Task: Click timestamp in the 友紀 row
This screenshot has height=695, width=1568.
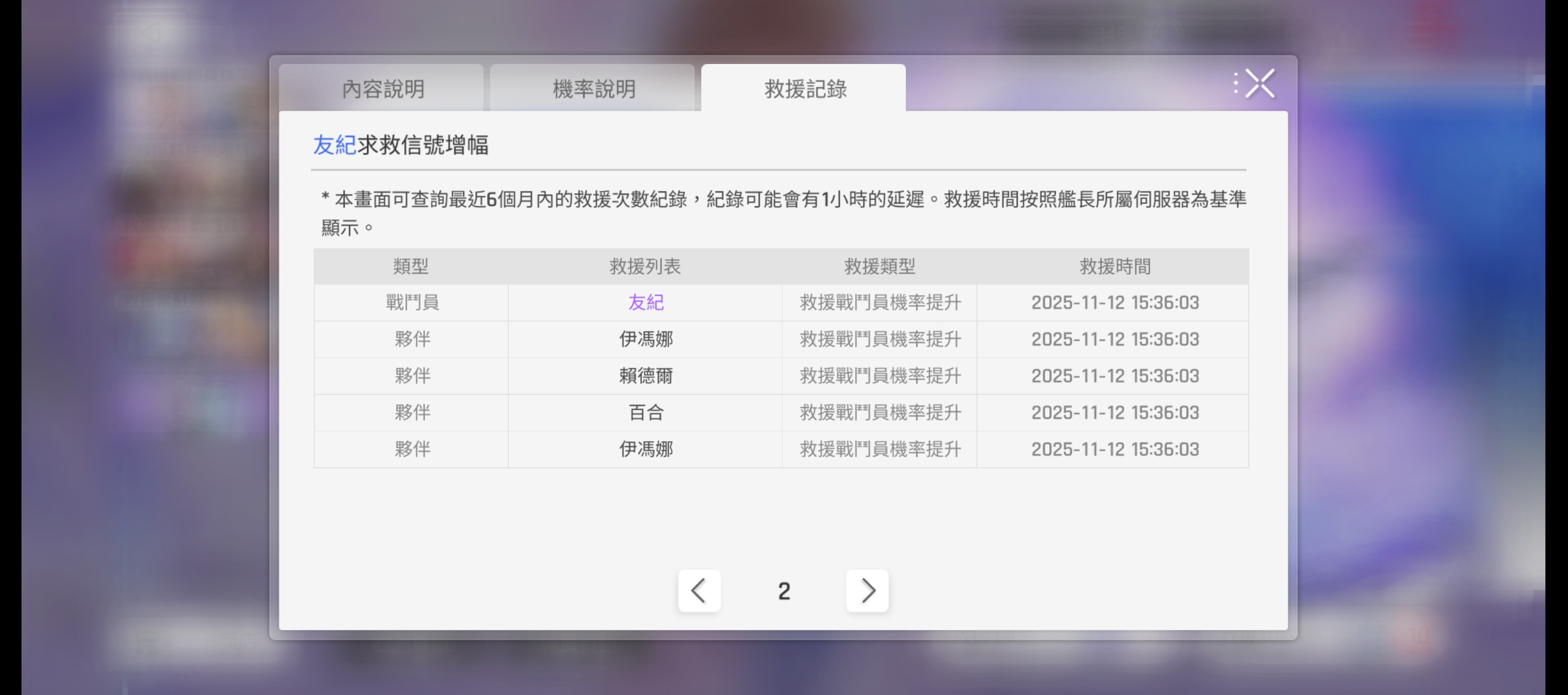Action: [1114, 303]
